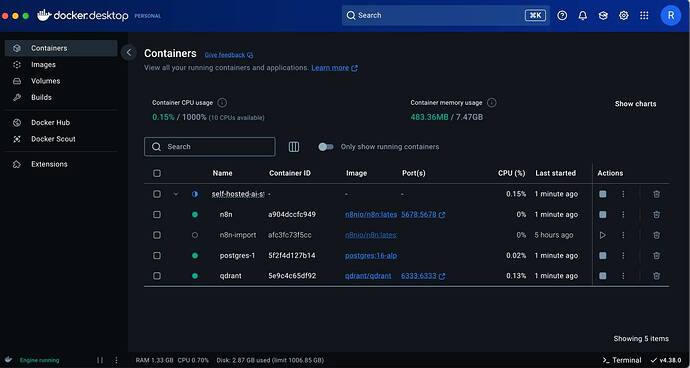Sort by Last started column header
Viewport: 690px width, 368px height.
pyautogui.click(x=555, y=173)
